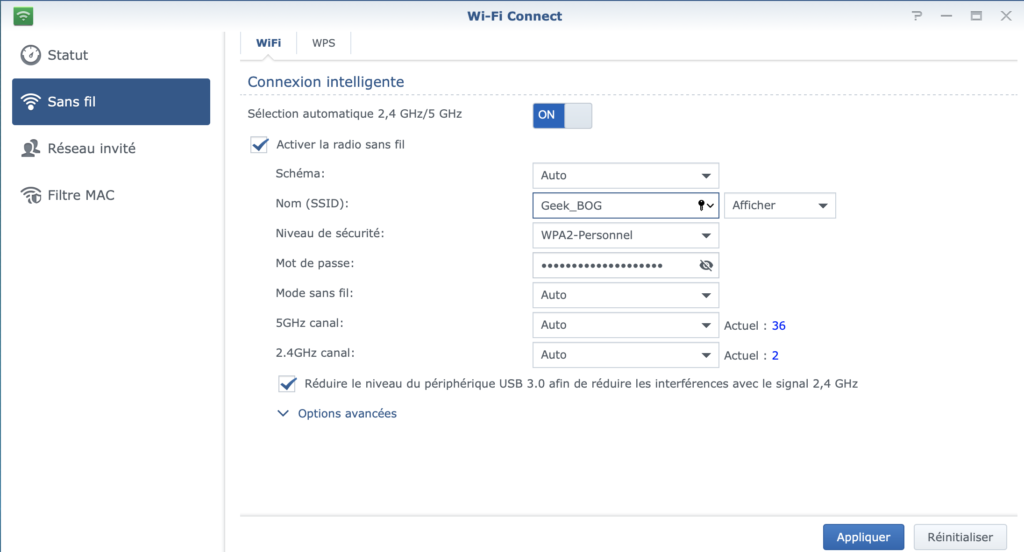This screenshot has width=1024, height=552.
Task: Open the Statut page in sidebar
Action: tap(111, 55)
